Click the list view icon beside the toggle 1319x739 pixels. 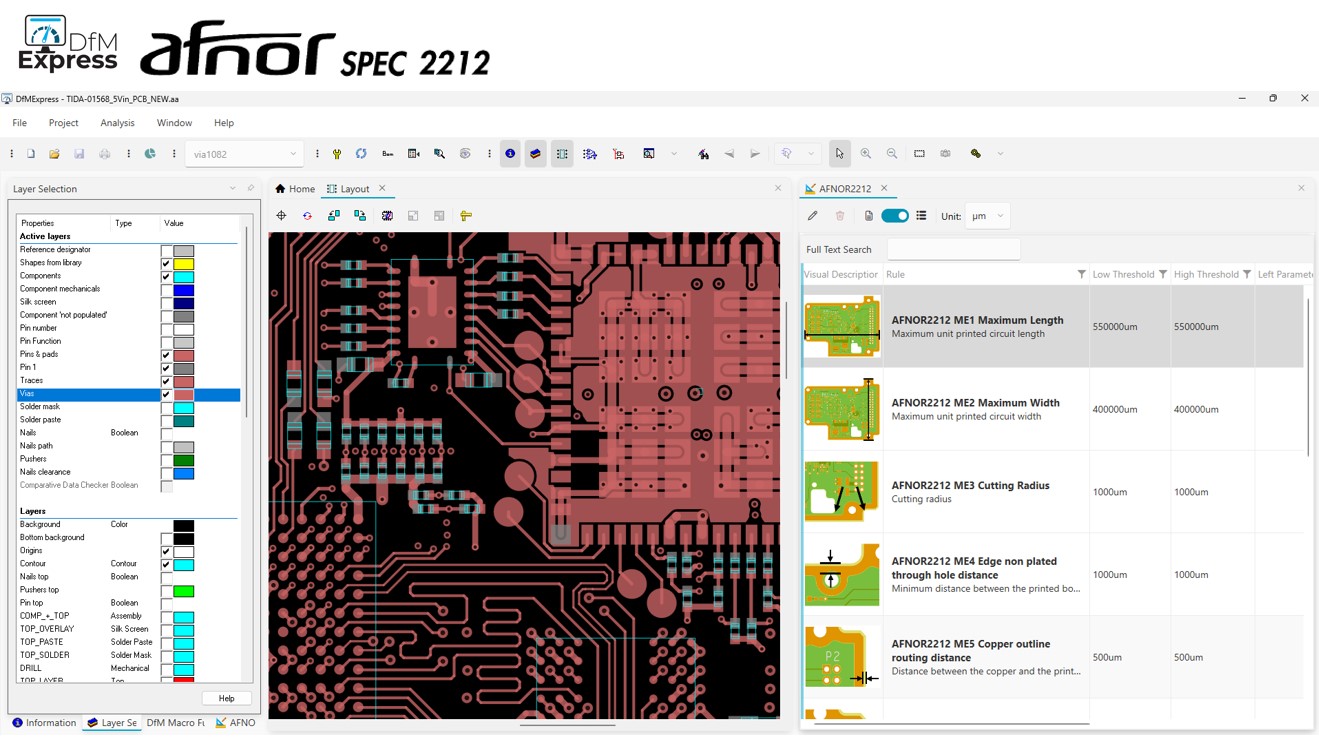tap(921, 216)
